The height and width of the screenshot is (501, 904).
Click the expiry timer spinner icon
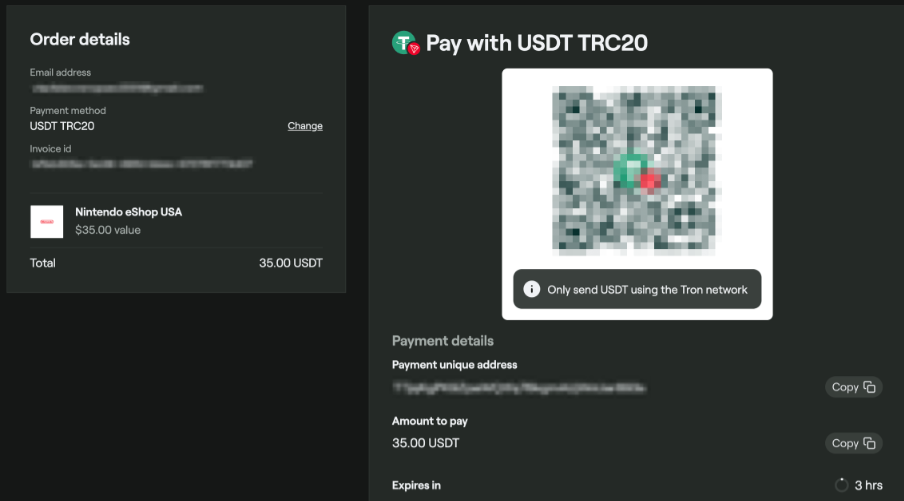coord(841,485)
